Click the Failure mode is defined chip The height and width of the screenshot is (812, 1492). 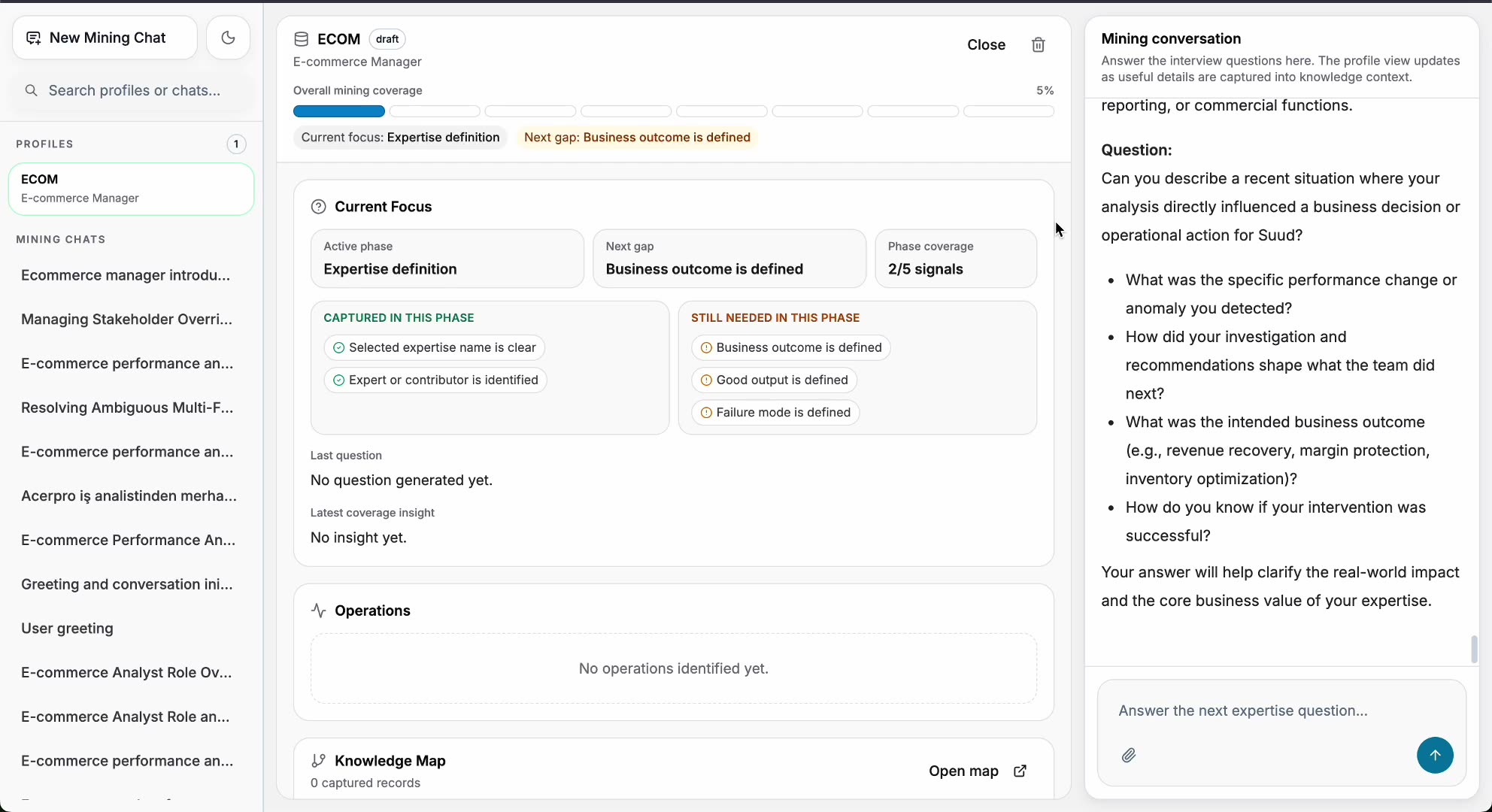776,412
